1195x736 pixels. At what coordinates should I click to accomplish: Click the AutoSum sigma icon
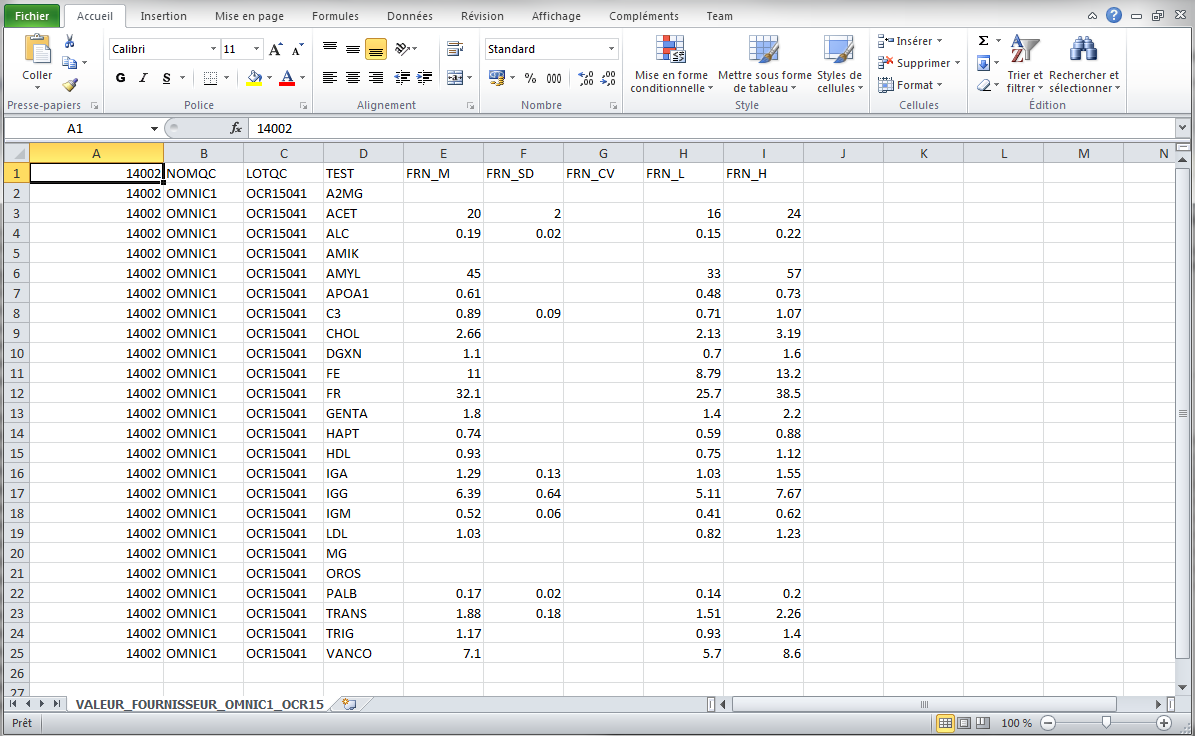984,41
